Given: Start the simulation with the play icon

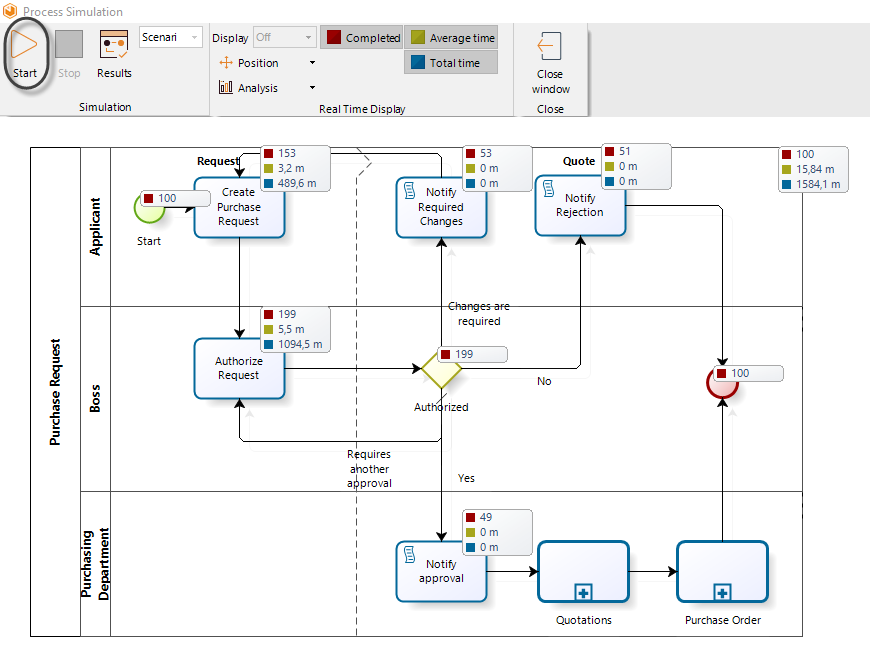Looking at the screenshot, I should click(24, 44).
